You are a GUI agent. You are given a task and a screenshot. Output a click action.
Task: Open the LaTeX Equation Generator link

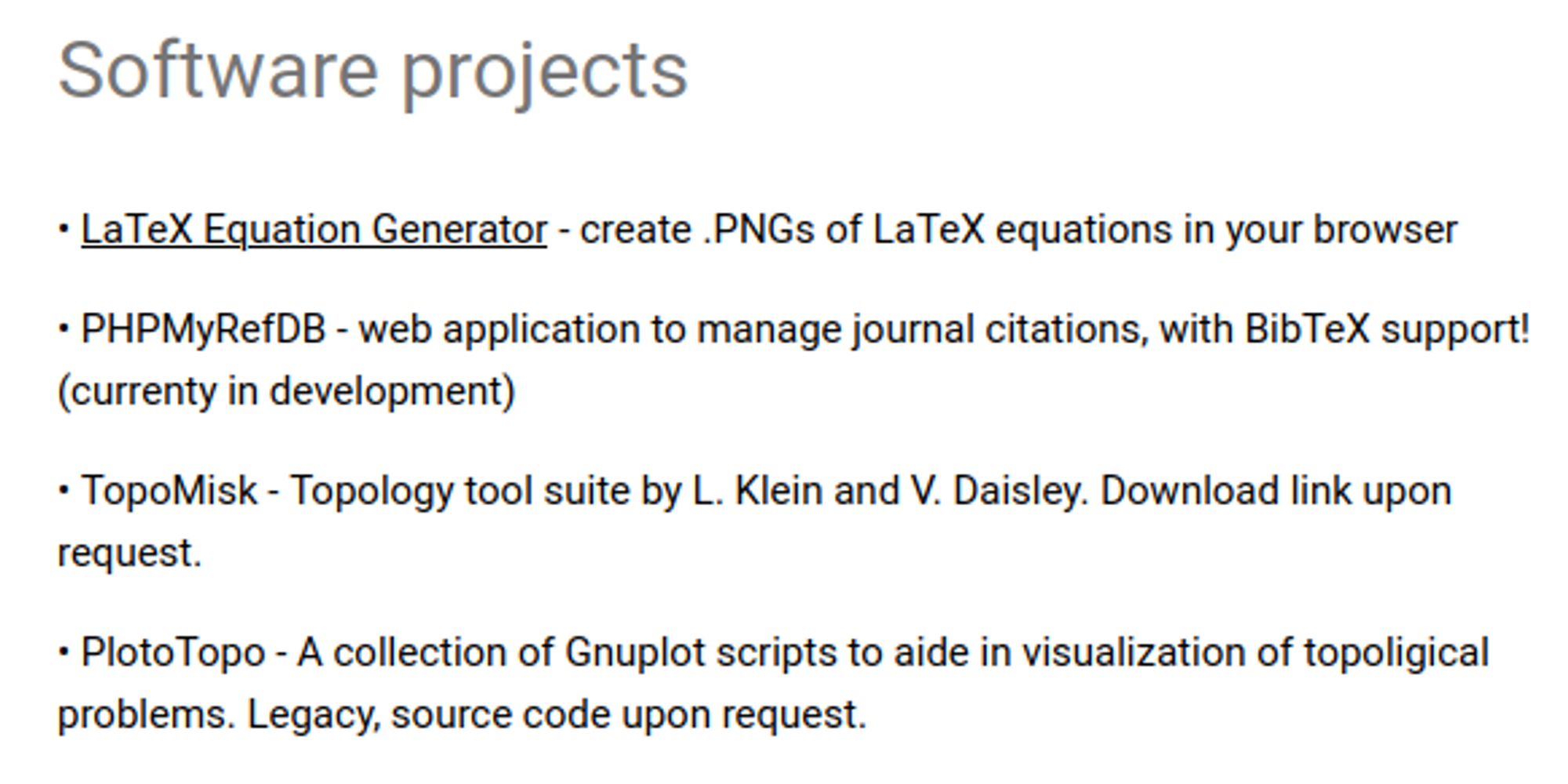pyautogui.click(x=314, y=230)
